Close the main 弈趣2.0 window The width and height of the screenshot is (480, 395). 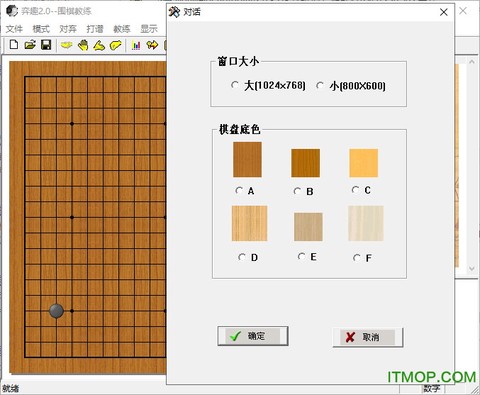(x=463, y=11)
